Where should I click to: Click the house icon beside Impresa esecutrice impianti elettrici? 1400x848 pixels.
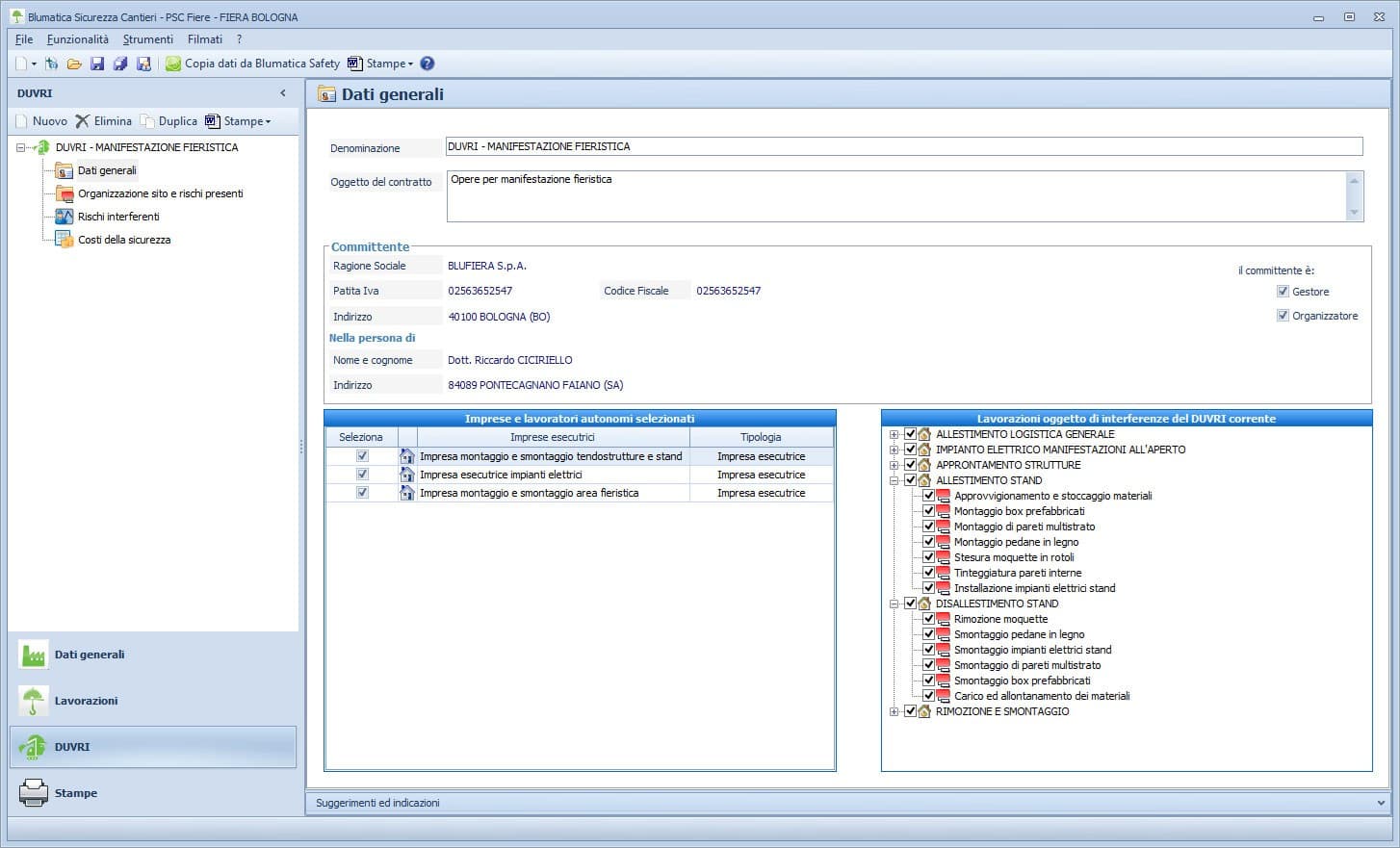coord(407,475)
